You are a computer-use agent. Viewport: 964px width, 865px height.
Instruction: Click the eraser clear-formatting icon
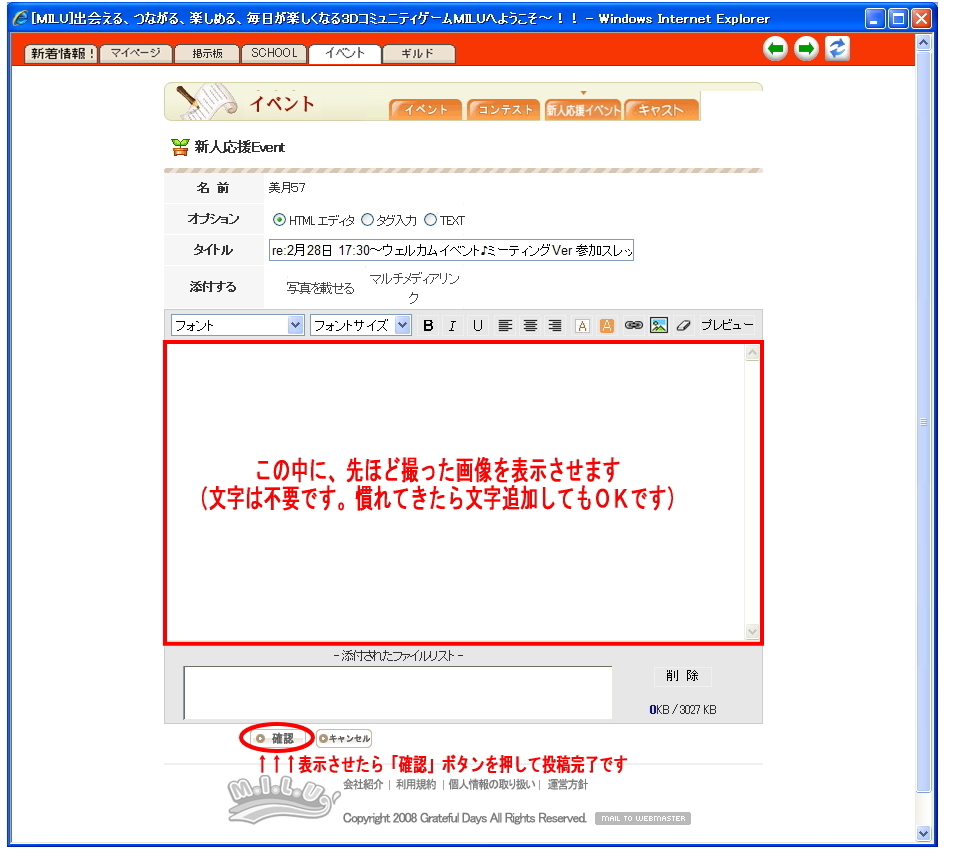point(683,325)
